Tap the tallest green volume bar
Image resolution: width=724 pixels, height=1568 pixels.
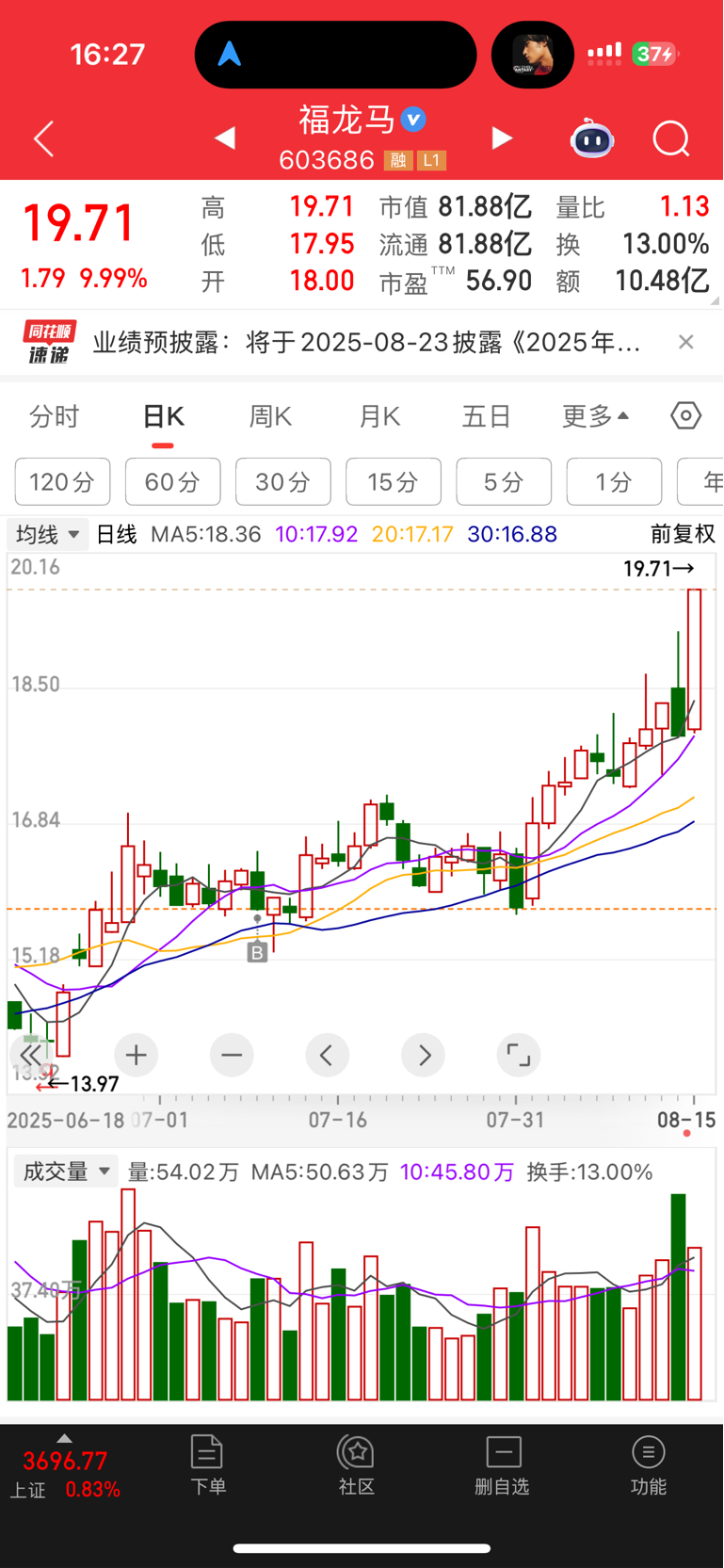click(678, 1297)
